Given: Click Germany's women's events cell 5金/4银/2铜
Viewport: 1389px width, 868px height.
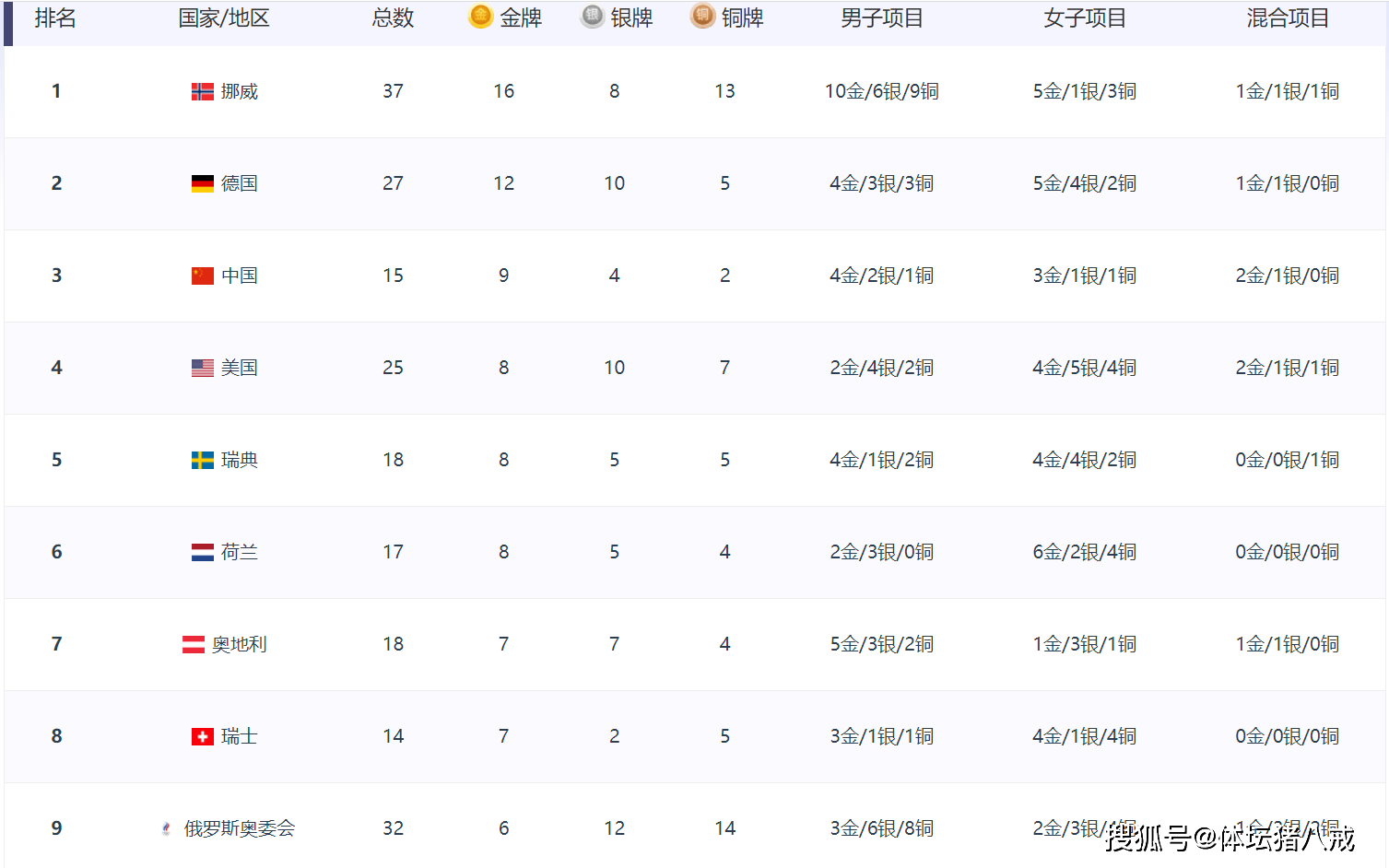Looking at the screenshot, I should (x=1085, y=183).
